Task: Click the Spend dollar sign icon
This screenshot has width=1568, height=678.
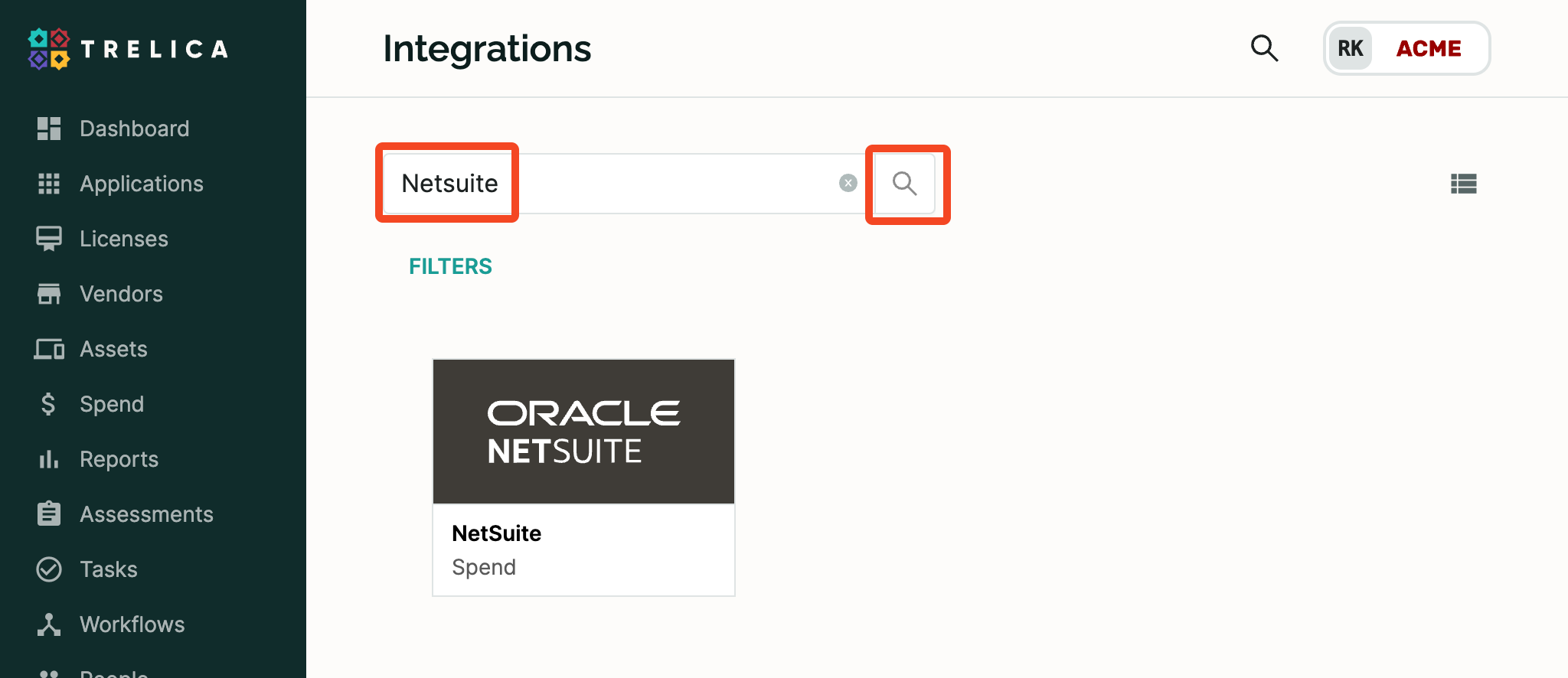Action: coord(48,403)
